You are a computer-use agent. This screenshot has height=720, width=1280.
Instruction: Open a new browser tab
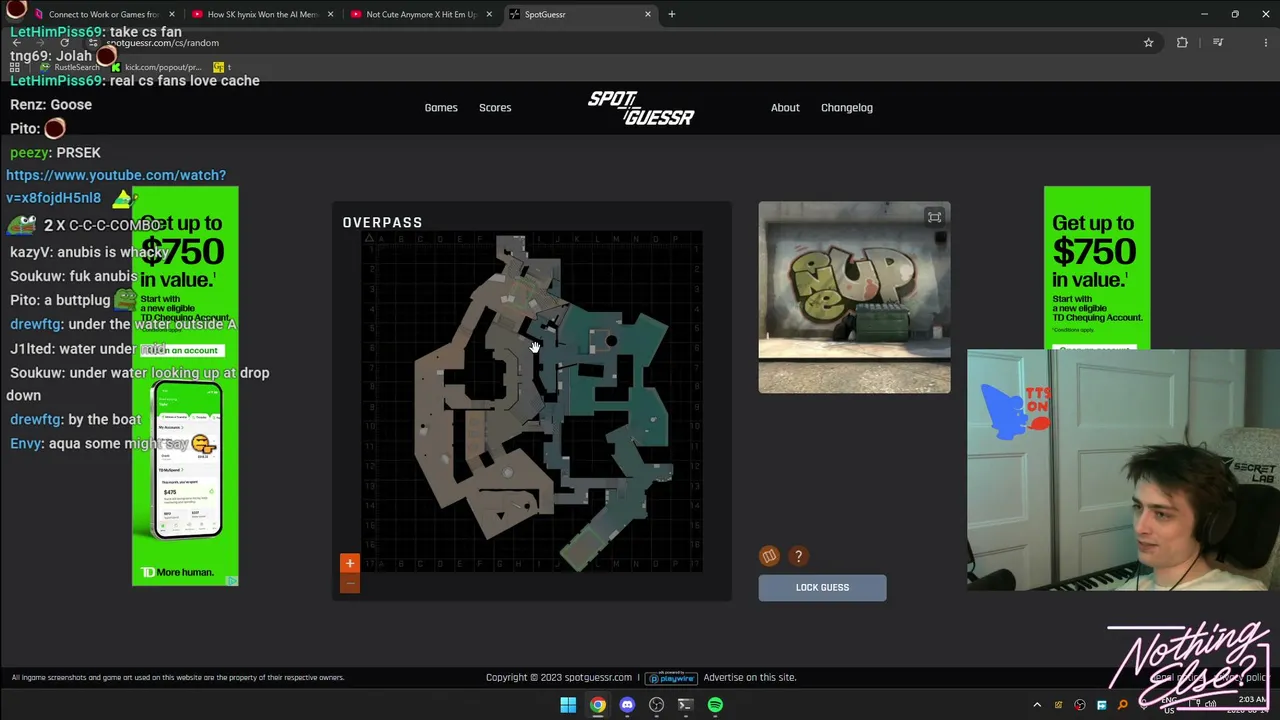click(x=672, y=14)
